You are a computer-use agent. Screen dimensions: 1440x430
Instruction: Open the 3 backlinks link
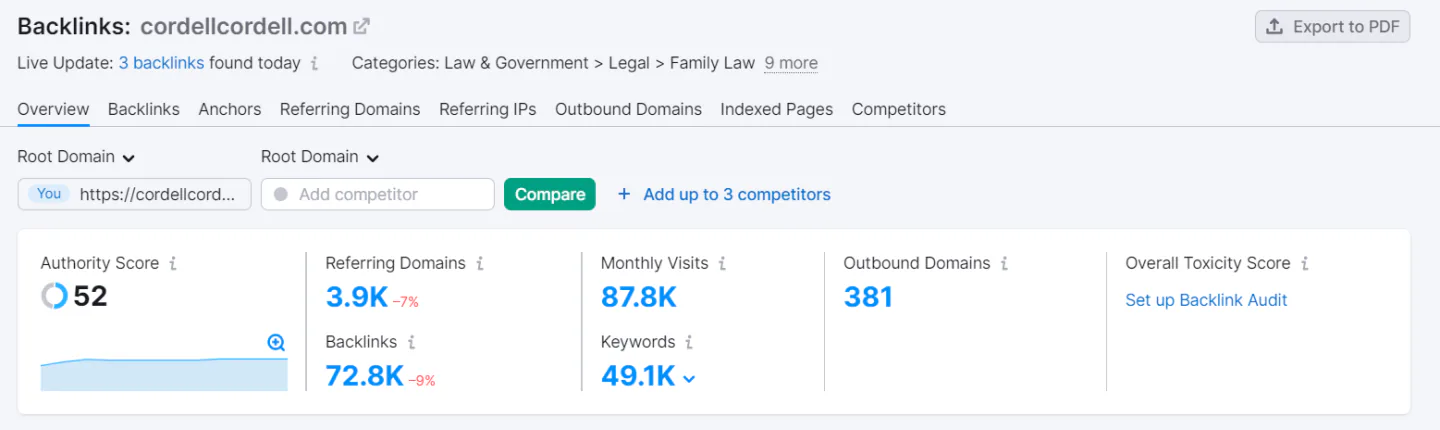pyautogui.click(x=161, y=63)
